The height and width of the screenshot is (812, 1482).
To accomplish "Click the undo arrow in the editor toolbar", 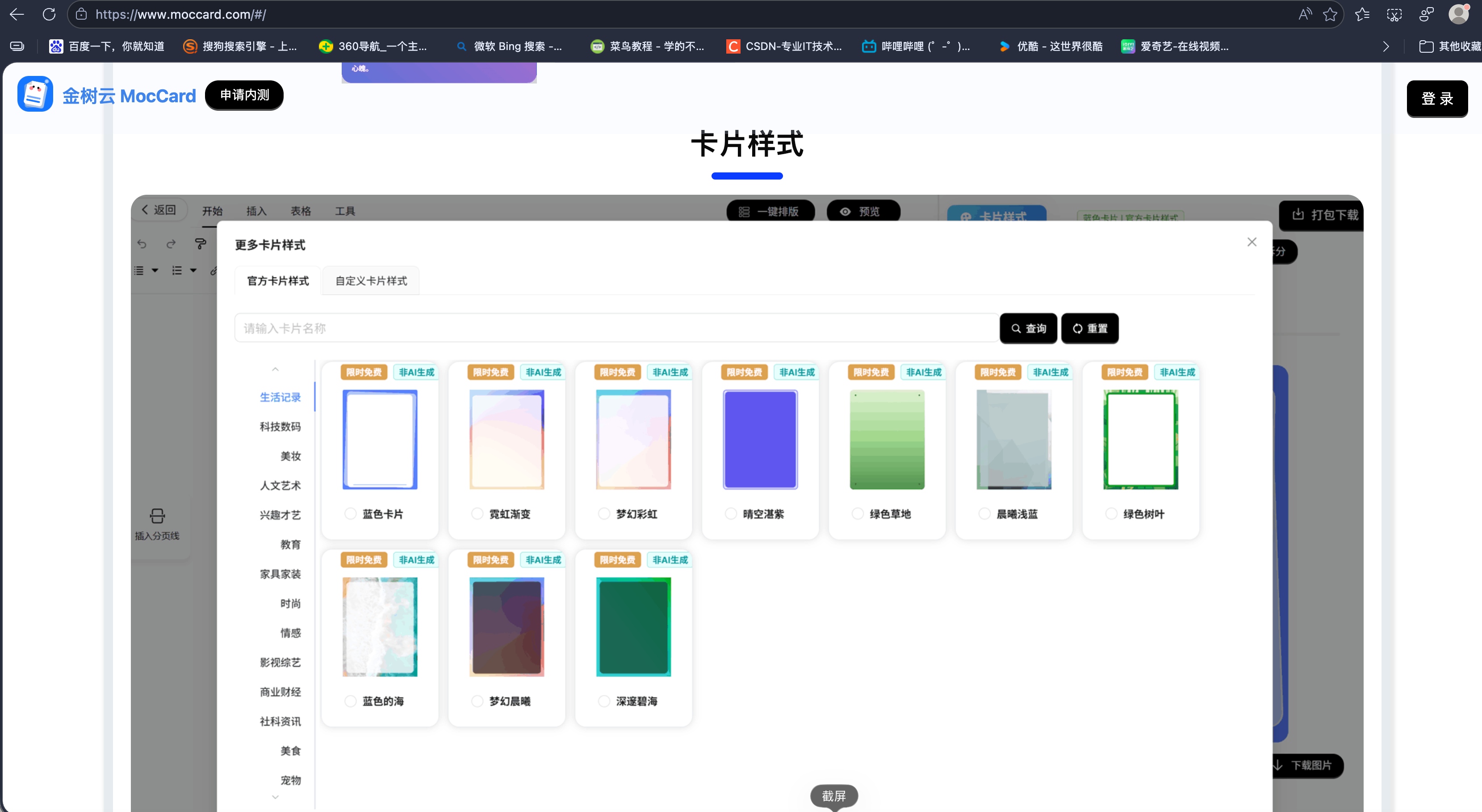I will point(142,244).
